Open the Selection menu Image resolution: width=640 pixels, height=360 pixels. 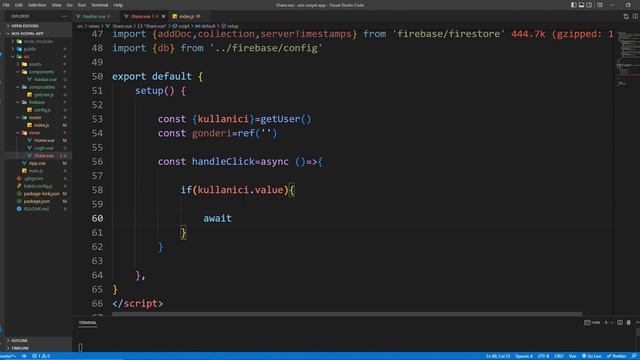pos(37,5)
